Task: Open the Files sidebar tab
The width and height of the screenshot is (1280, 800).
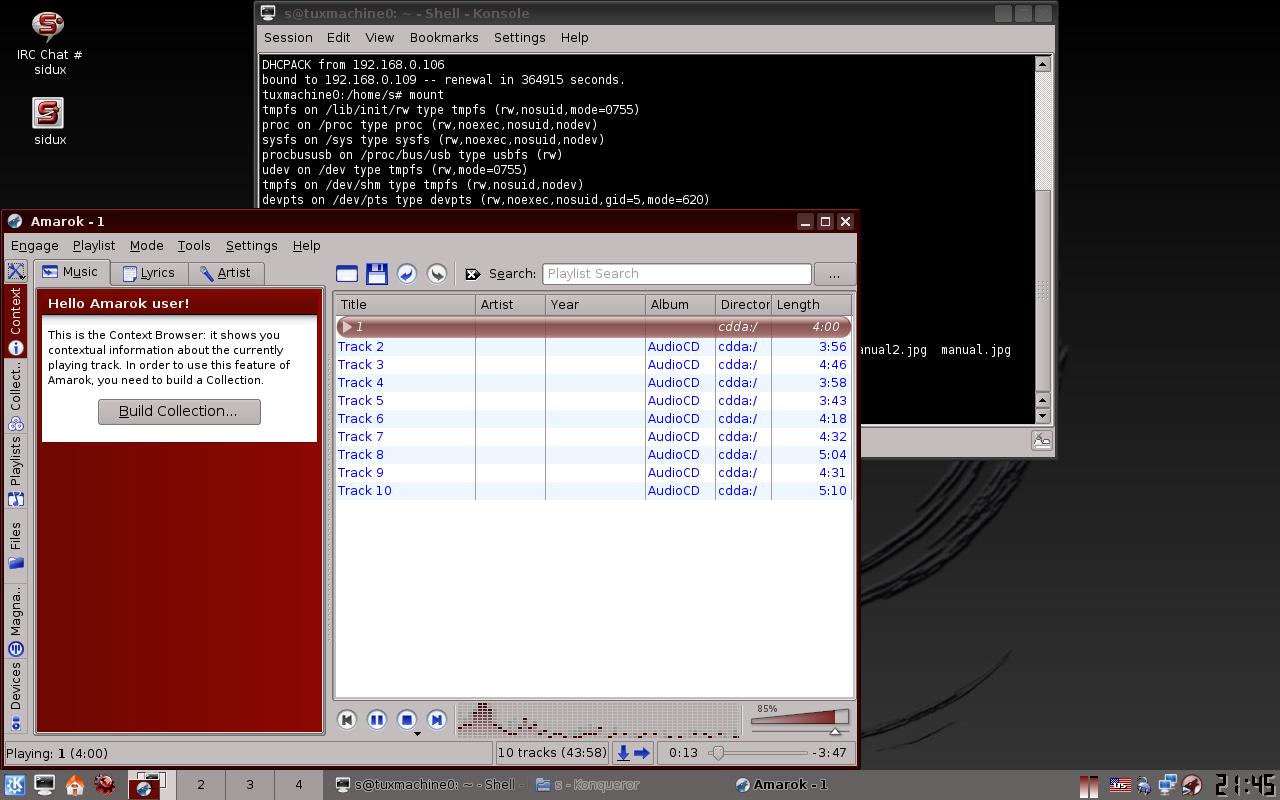Action: point(16,546)
